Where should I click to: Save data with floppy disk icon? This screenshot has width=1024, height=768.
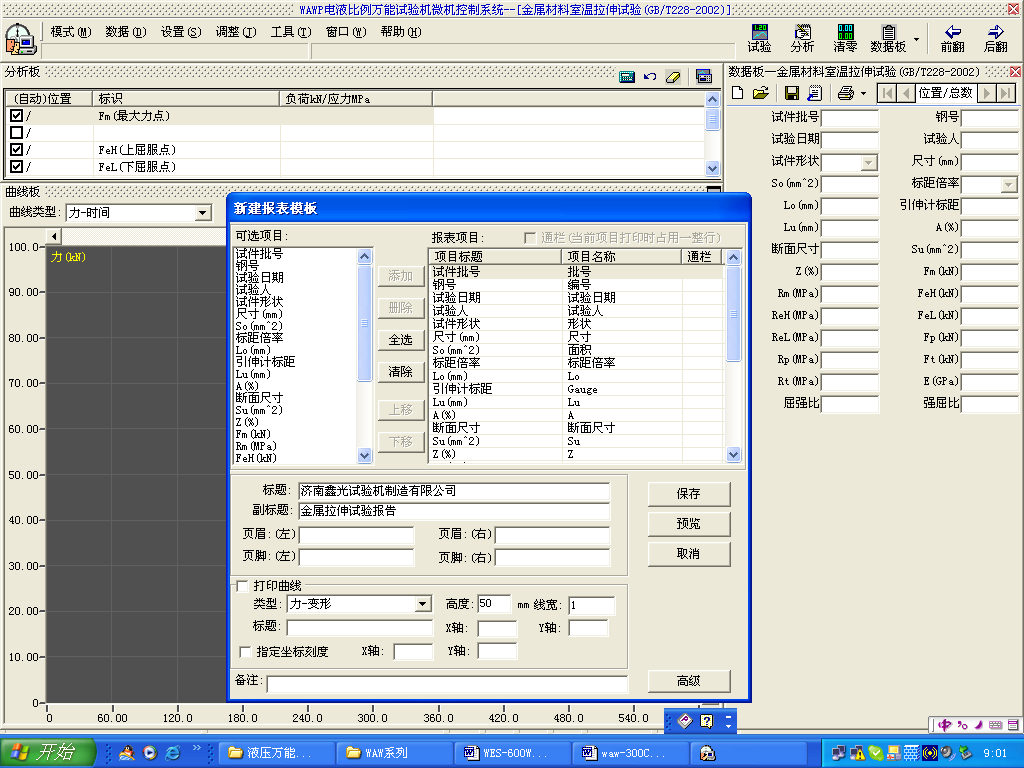coord(792,93)
